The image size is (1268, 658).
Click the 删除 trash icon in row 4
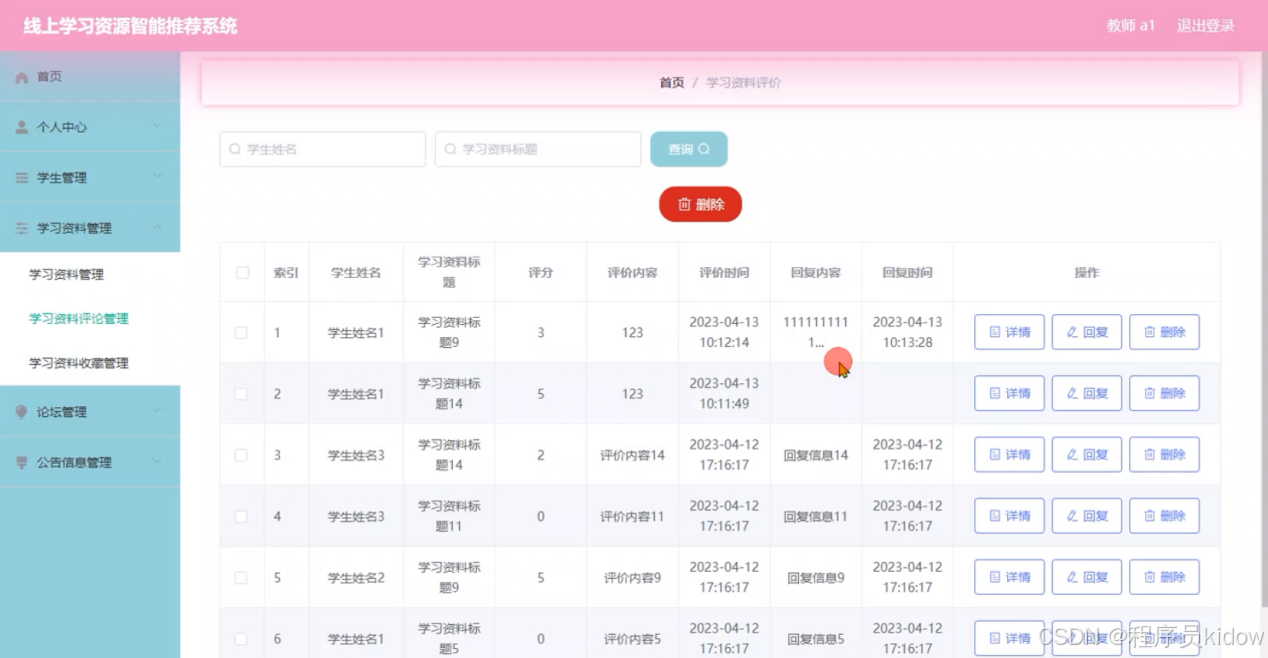pos(1150,516)
